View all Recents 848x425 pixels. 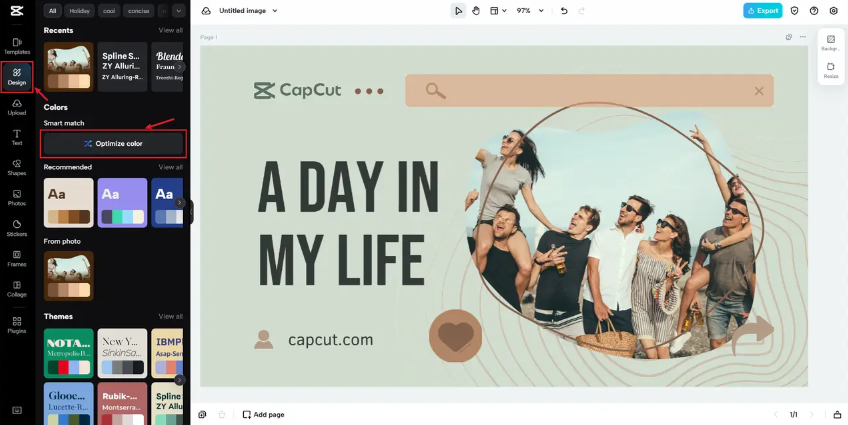click(170, 30)
